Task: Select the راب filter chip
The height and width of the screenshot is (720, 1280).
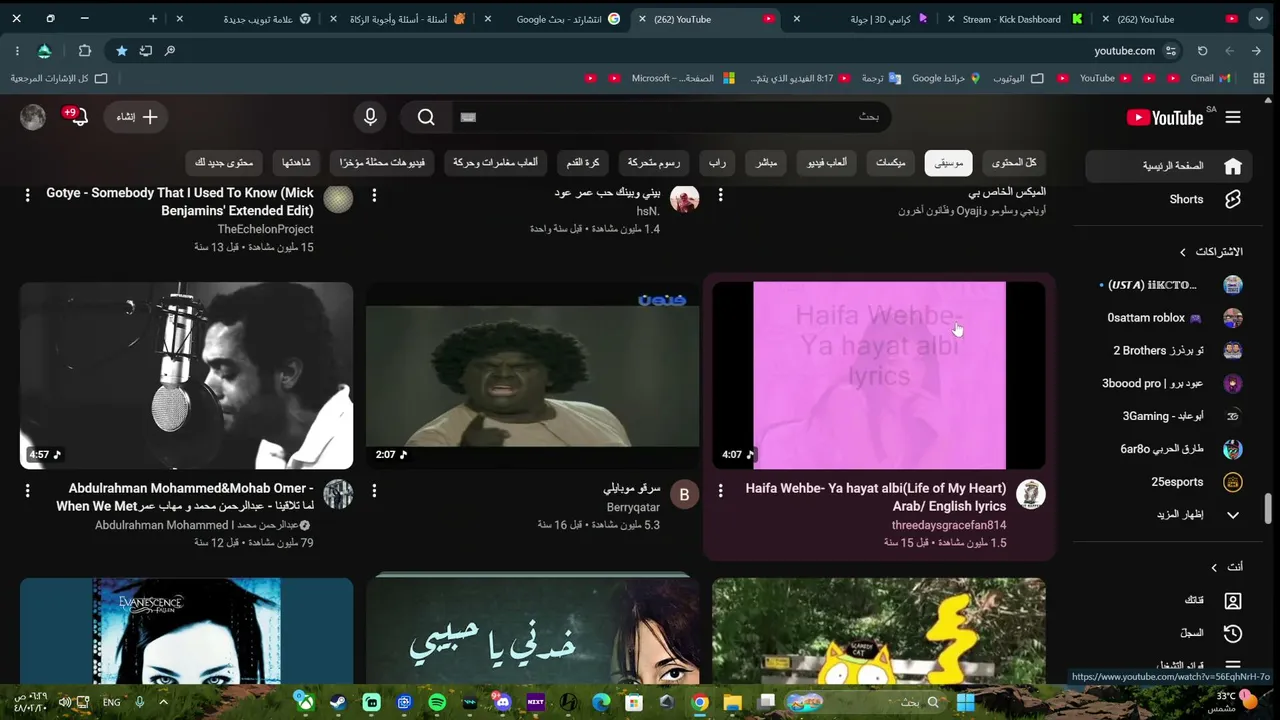Action: pos(717,163)
